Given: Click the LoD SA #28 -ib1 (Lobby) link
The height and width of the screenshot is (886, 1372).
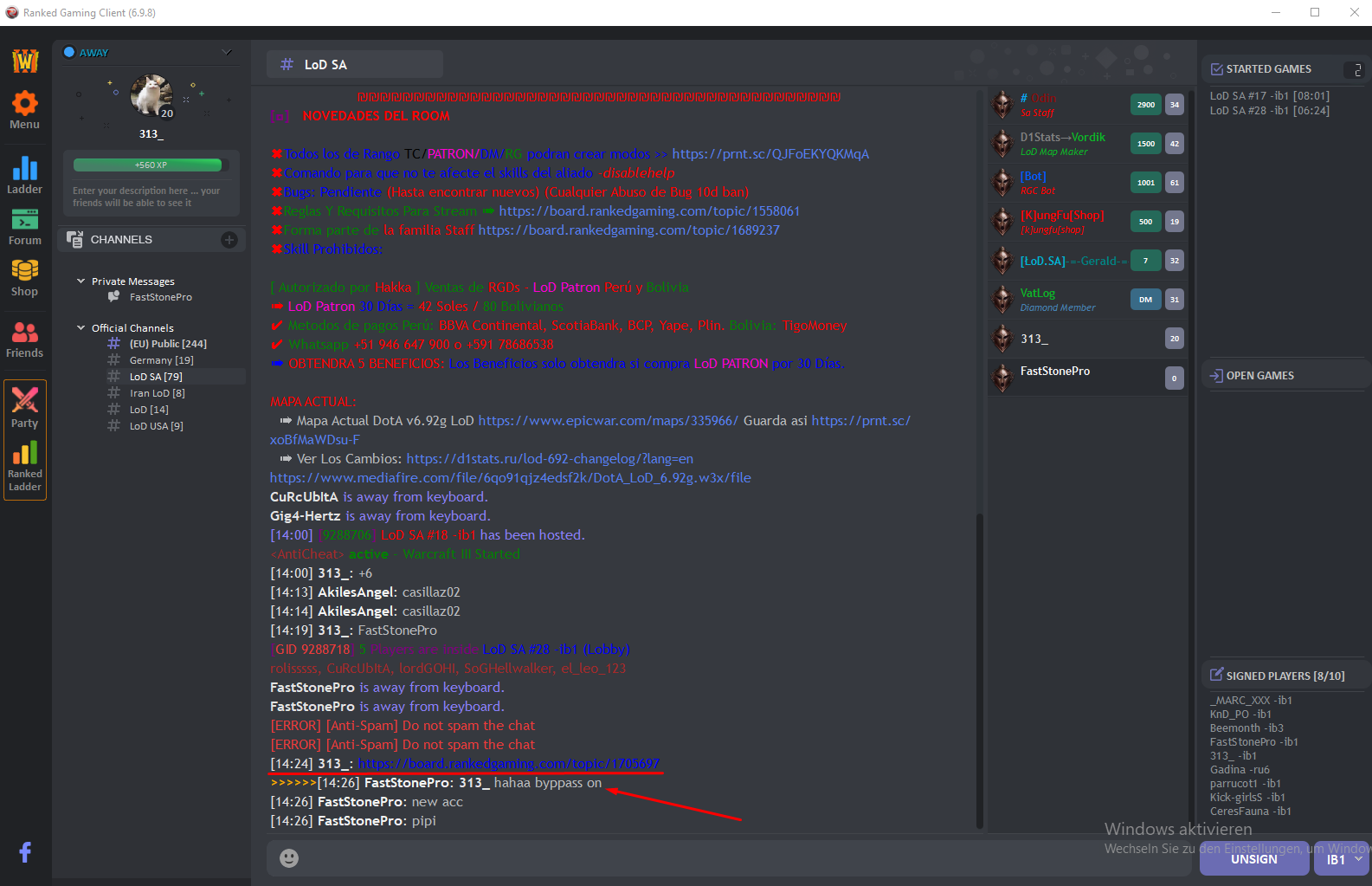Looking at the screenshot, I should pyautogui.click(x=556, y=650).
